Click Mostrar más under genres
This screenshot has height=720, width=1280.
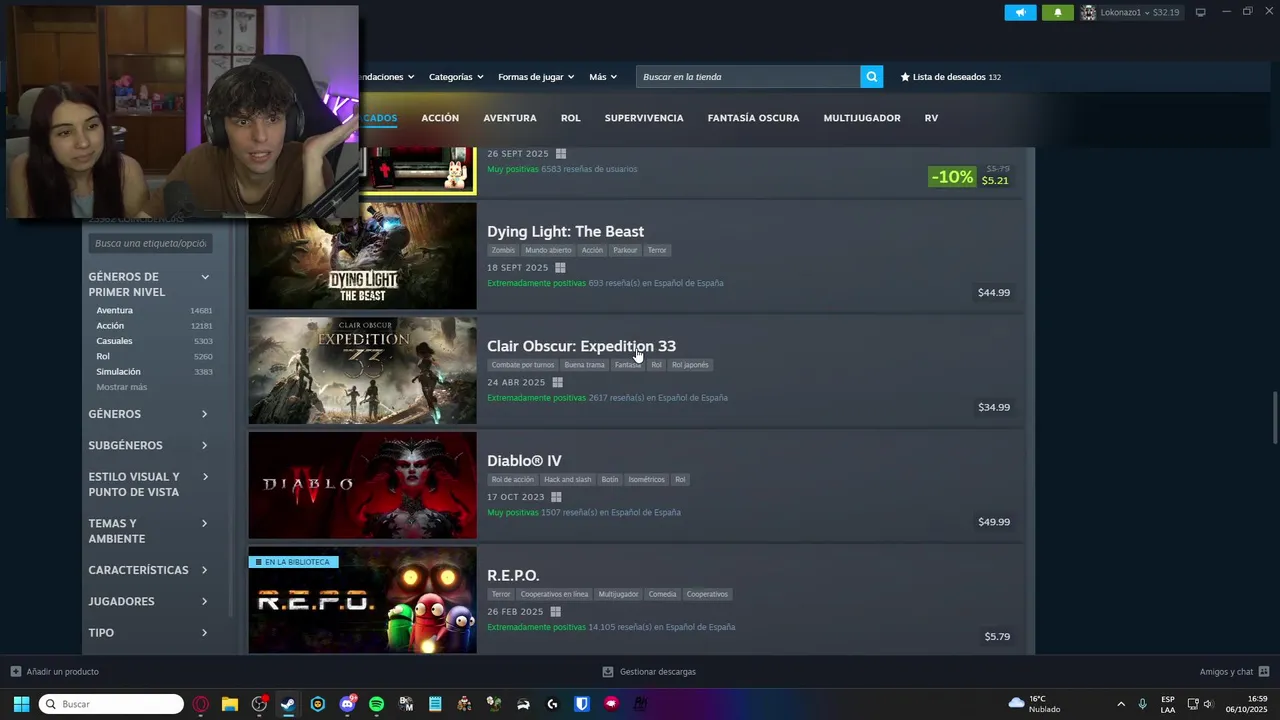point(121,387)
